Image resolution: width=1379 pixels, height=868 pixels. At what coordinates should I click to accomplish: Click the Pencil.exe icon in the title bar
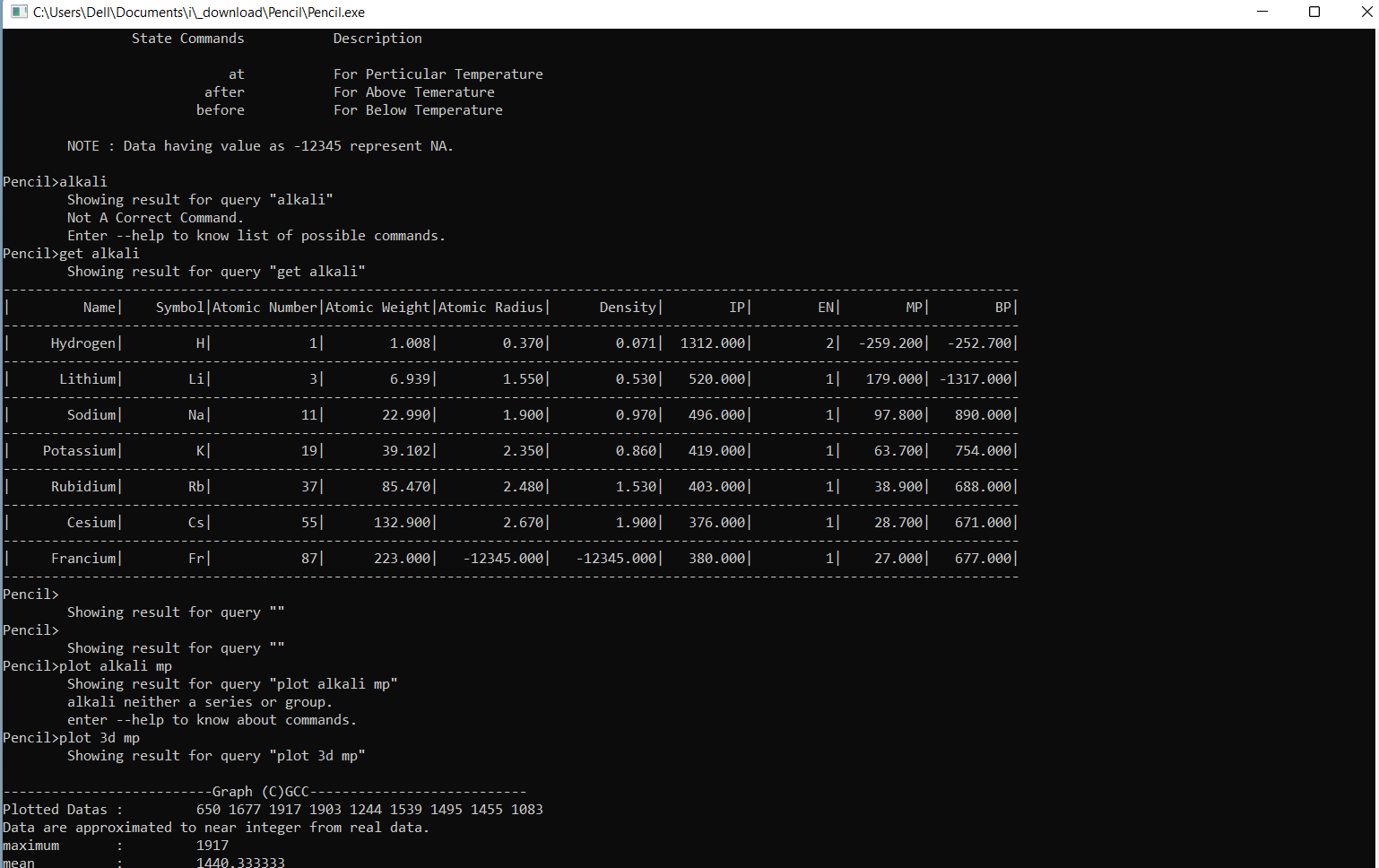tap(20, 12)
